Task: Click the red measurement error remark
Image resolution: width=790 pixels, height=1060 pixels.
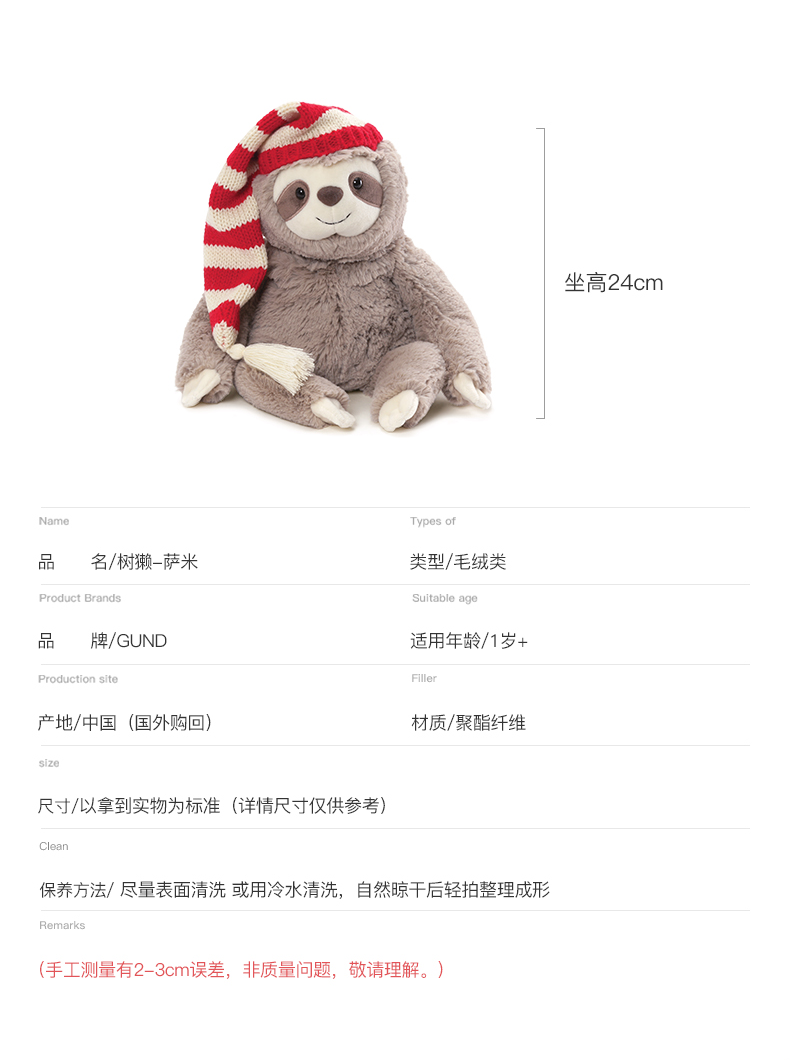Action: click(x=241, y=970)
